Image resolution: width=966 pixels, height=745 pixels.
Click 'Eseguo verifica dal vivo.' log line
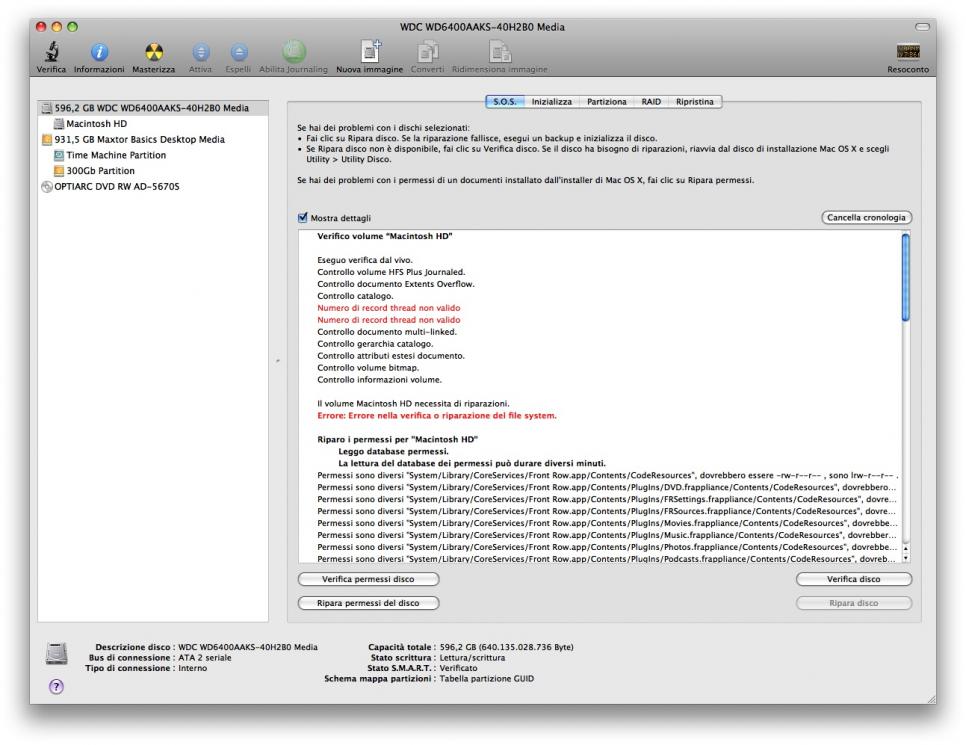click(x=365, y=260)
